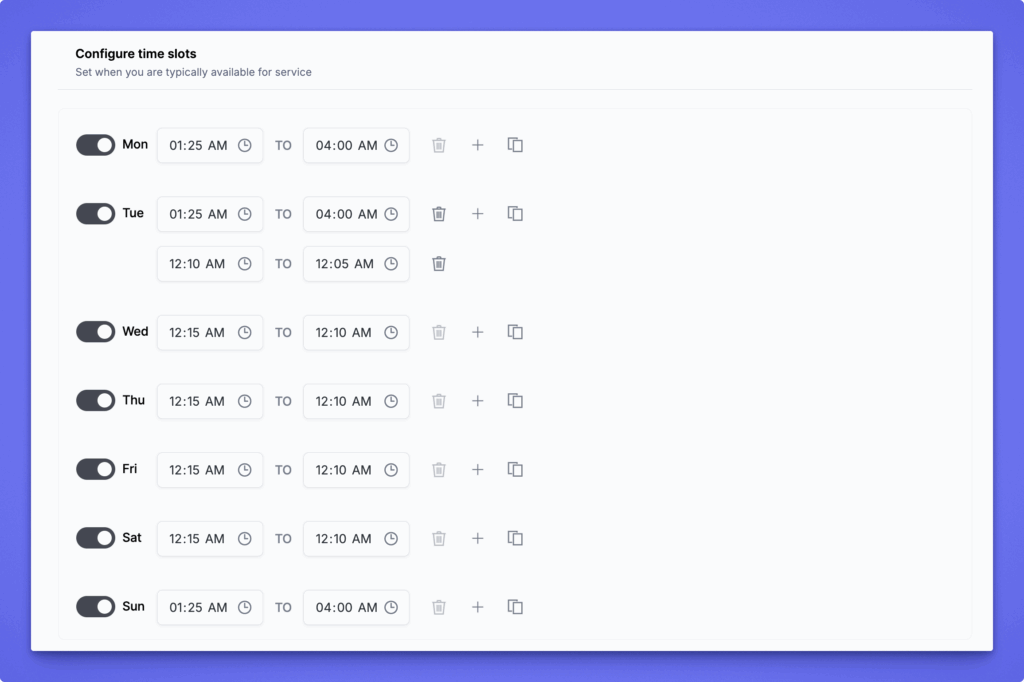
Task: Add a new time slot for Monday
Action: click(x=477, y=145)
